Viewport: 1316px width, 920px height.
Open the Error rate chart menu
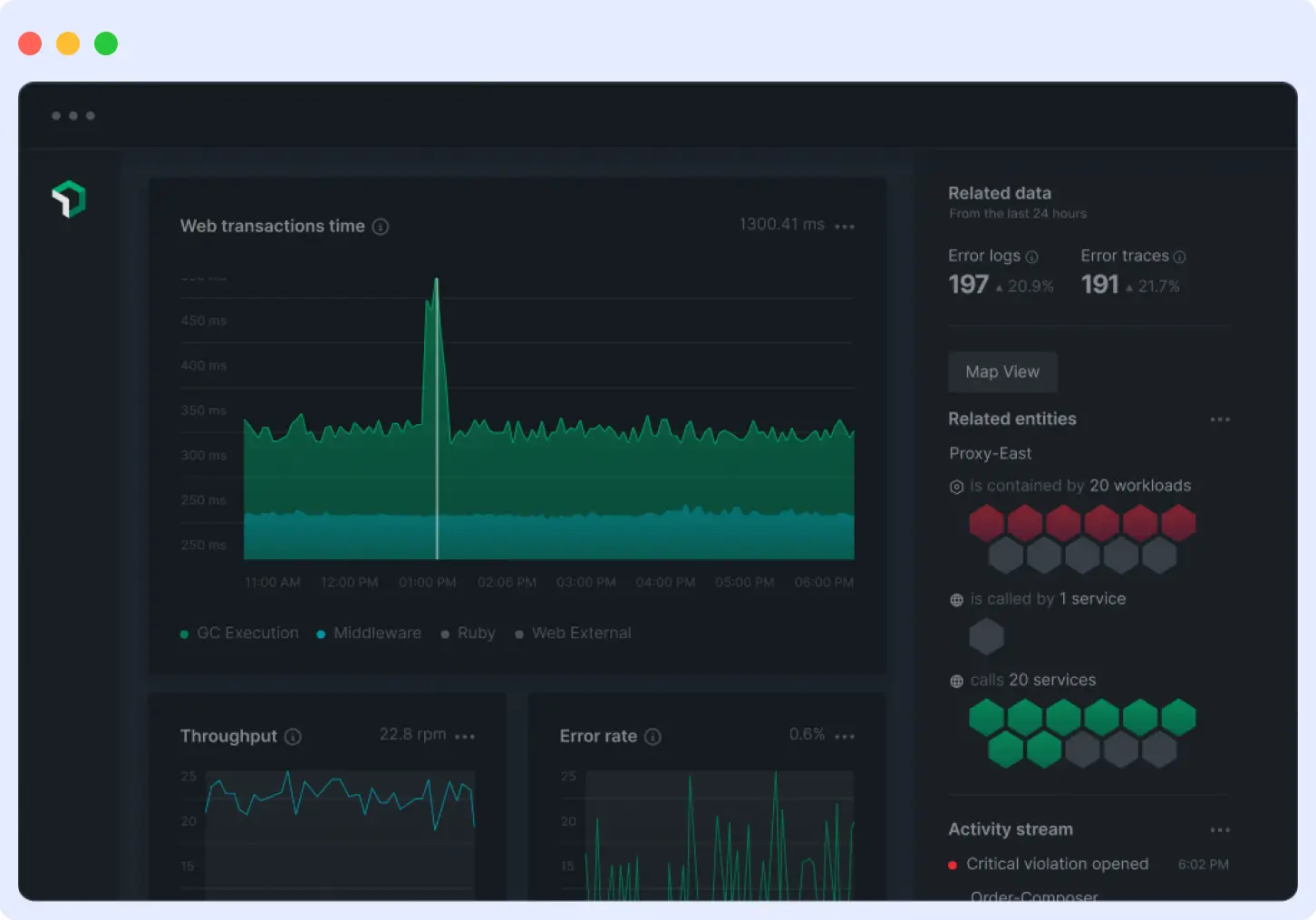(x=844, y=737)
